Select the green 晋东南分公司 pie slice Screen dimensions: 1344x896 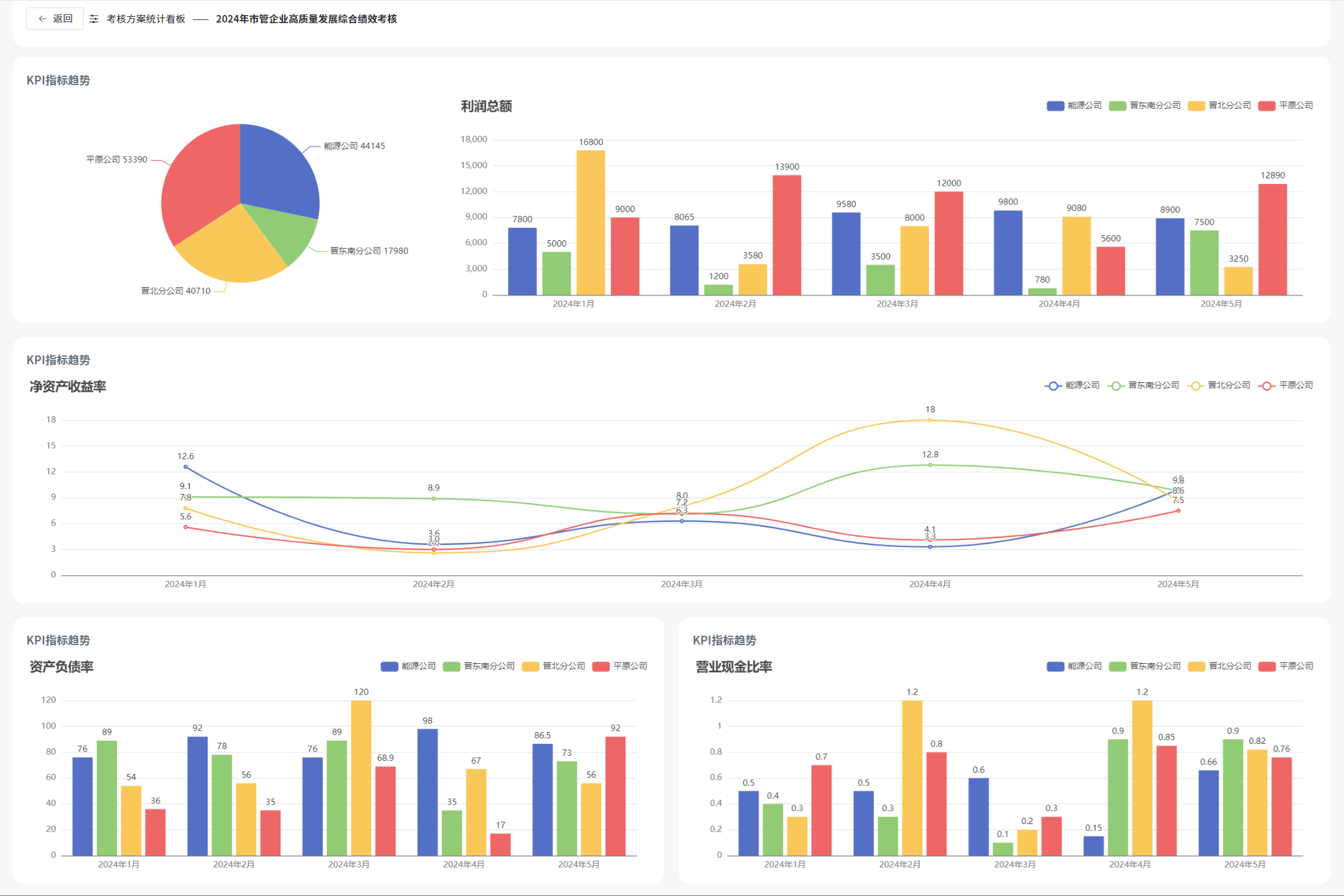coord(285,233)
